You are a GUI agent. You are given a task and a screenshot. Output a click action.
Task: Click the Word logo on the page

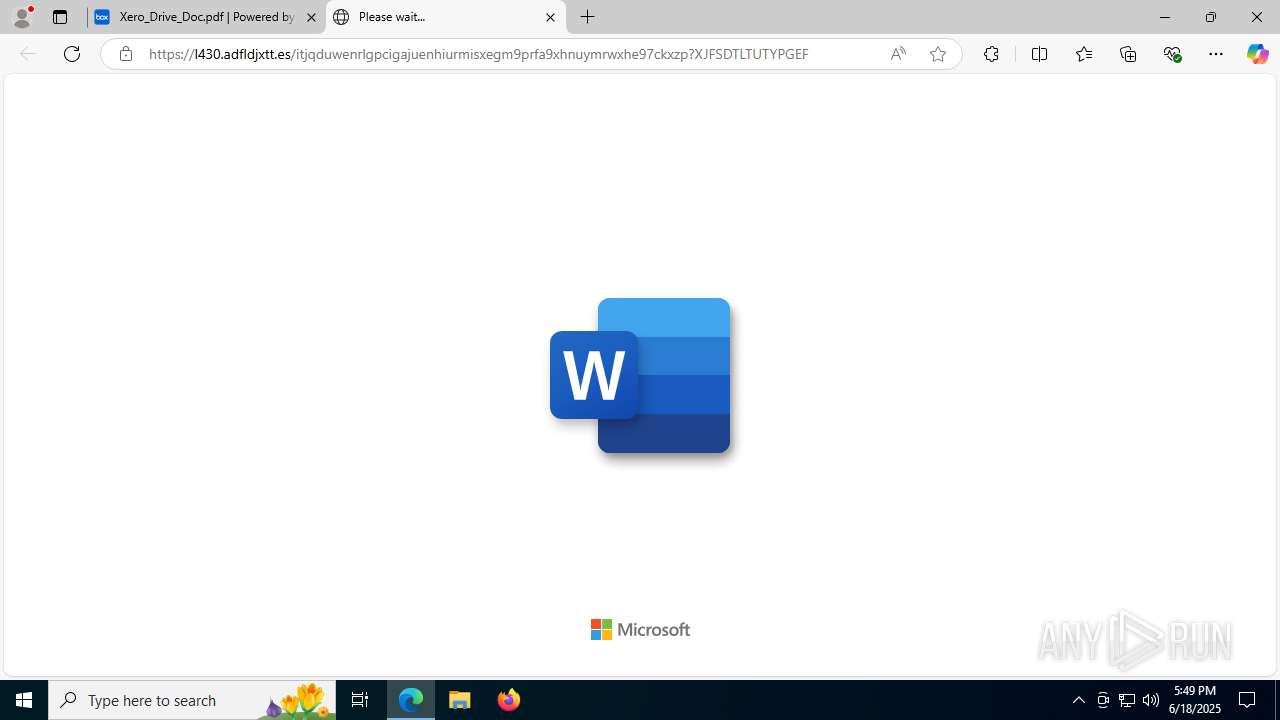point(640,376)
